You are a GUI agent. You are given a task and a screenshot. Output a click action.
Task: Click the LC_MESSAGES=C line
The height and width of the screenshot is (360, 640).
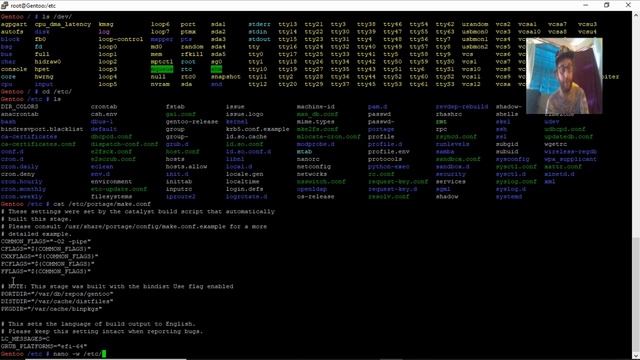(x=25, y=339)
